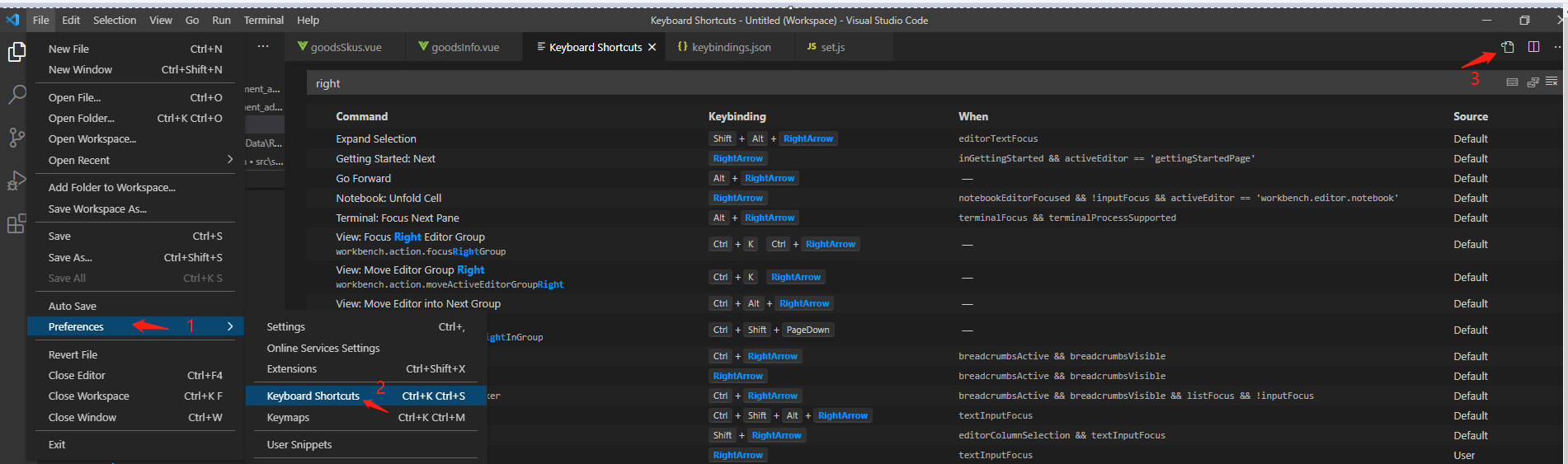Screen dimensions: 1568x464
Task: Expand Open Recent submenu arrow
Action: click(230, 160)
